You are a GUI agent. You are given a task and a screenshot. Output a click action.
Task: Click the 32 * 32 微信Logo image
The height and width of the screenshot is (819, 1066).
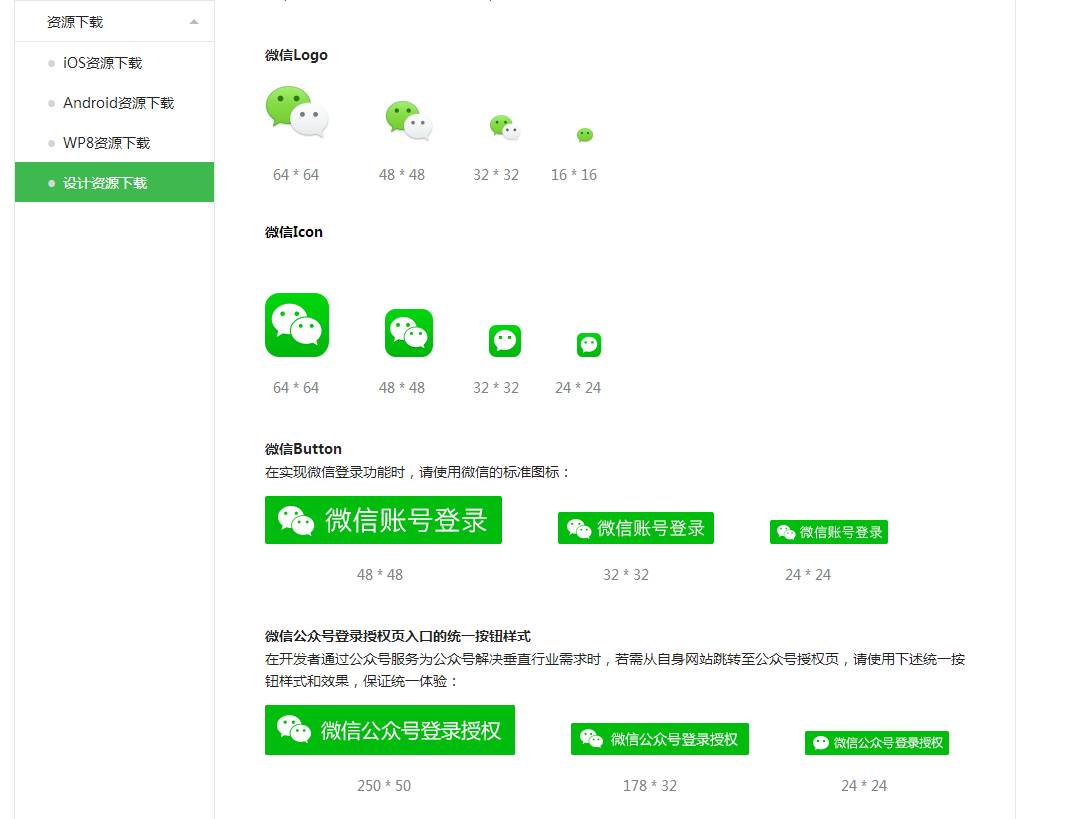coord(504,128)
